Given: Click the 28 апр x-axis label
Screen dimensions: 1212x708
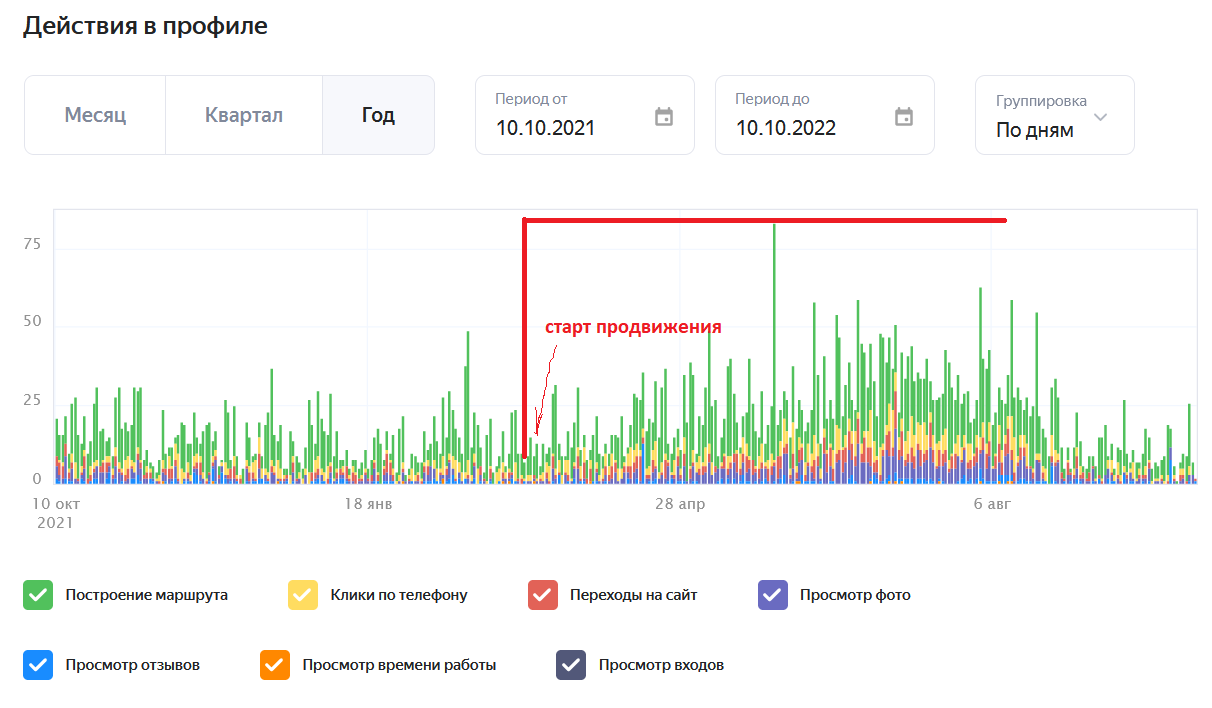Looking at the screenshot, I should click(680, 504).
